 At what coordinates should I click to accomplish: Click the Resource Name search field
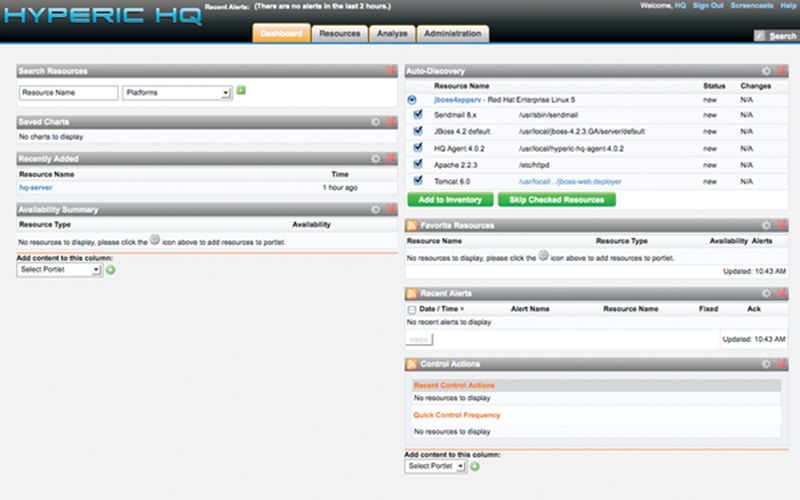[x=68, y=92]
